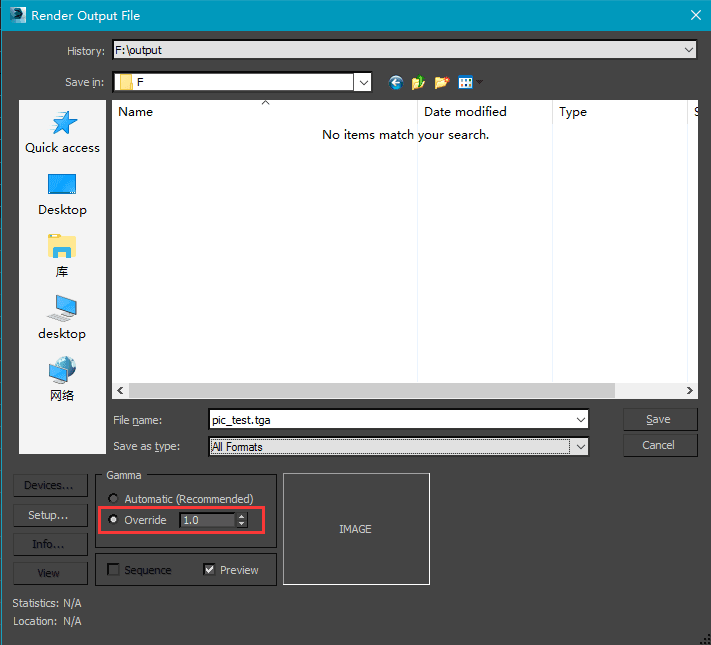Enable the Sequence checkbox
The height and width of the screenshot is (645, 711).
(x=114, y=570)
